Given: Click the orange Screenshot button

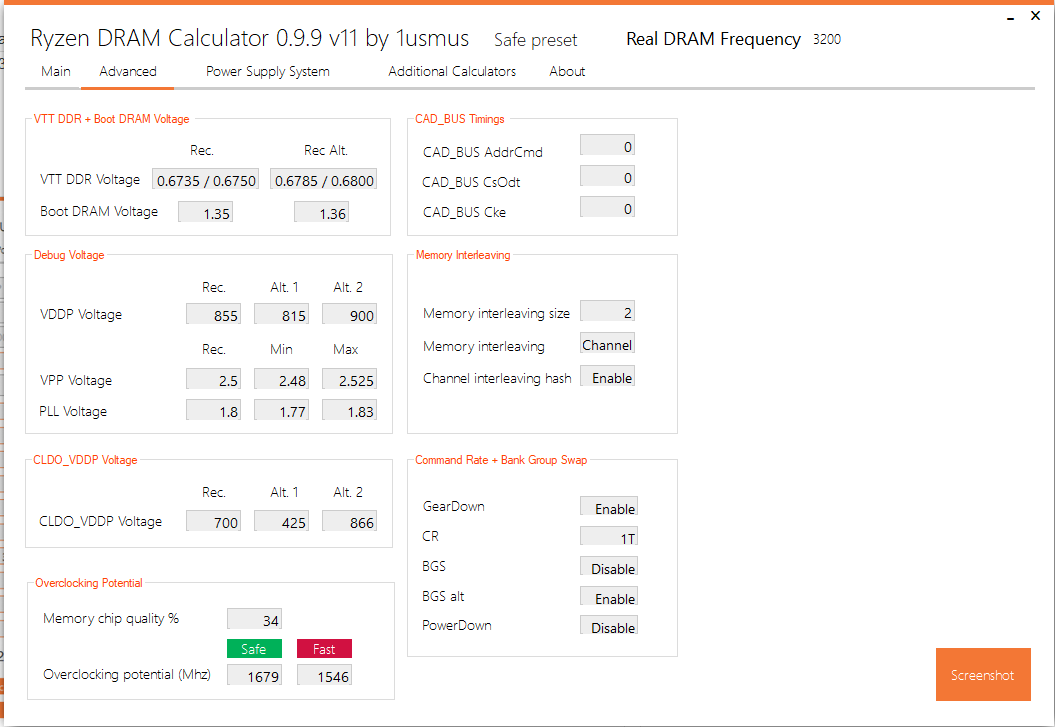Looking at the screenshot, I should (x=983, y=675).
